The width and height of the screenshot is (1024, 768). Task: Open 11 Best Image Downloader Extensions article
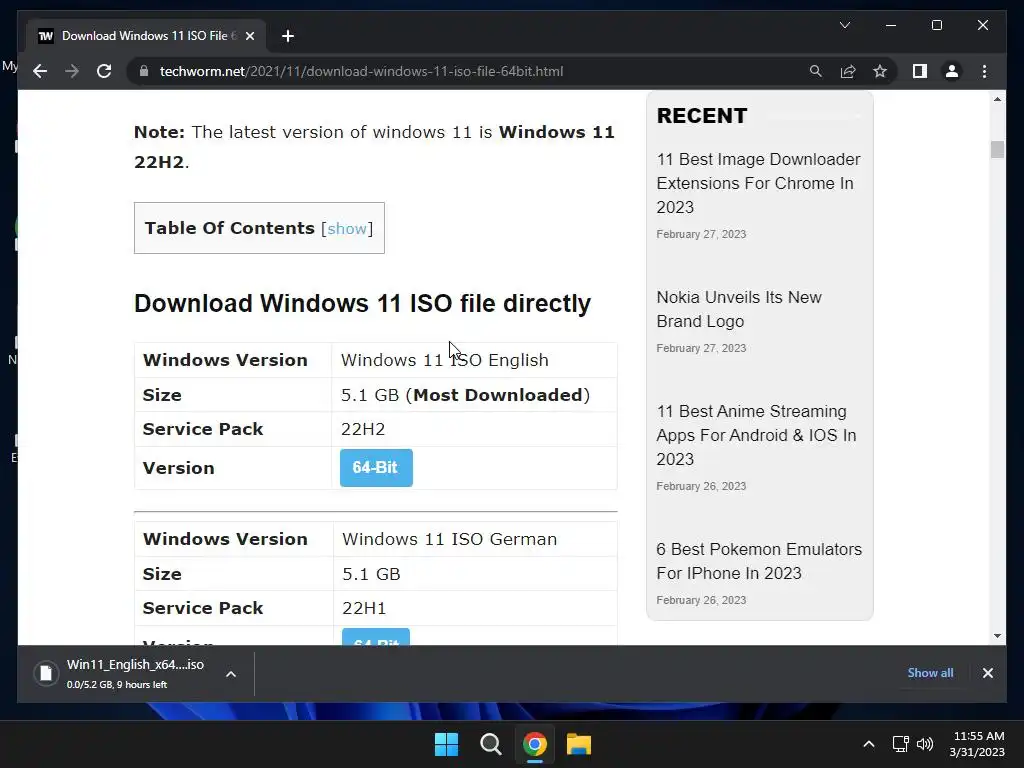coord(758,184)
